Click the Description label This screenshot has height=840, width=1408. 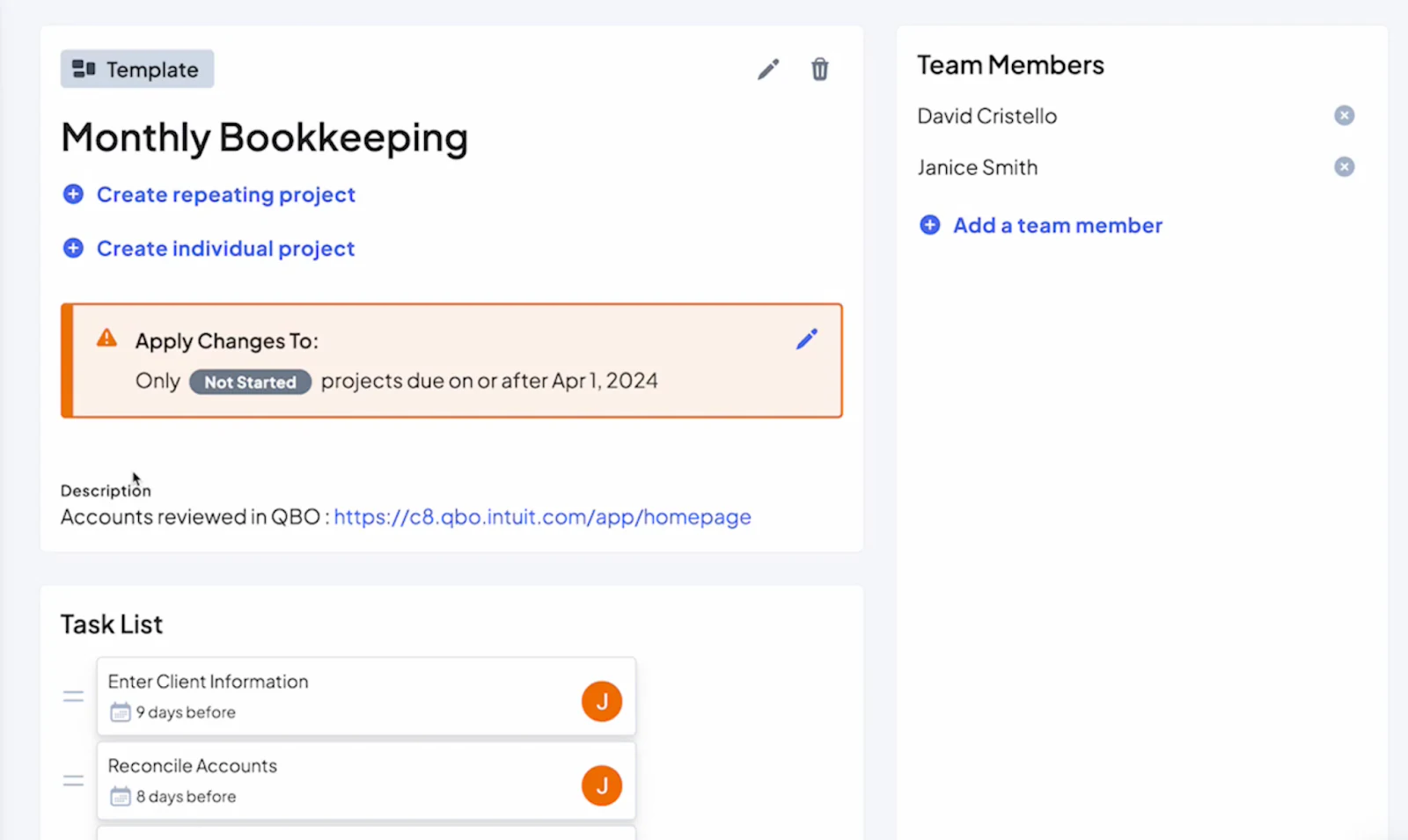[x=106, y=491]
